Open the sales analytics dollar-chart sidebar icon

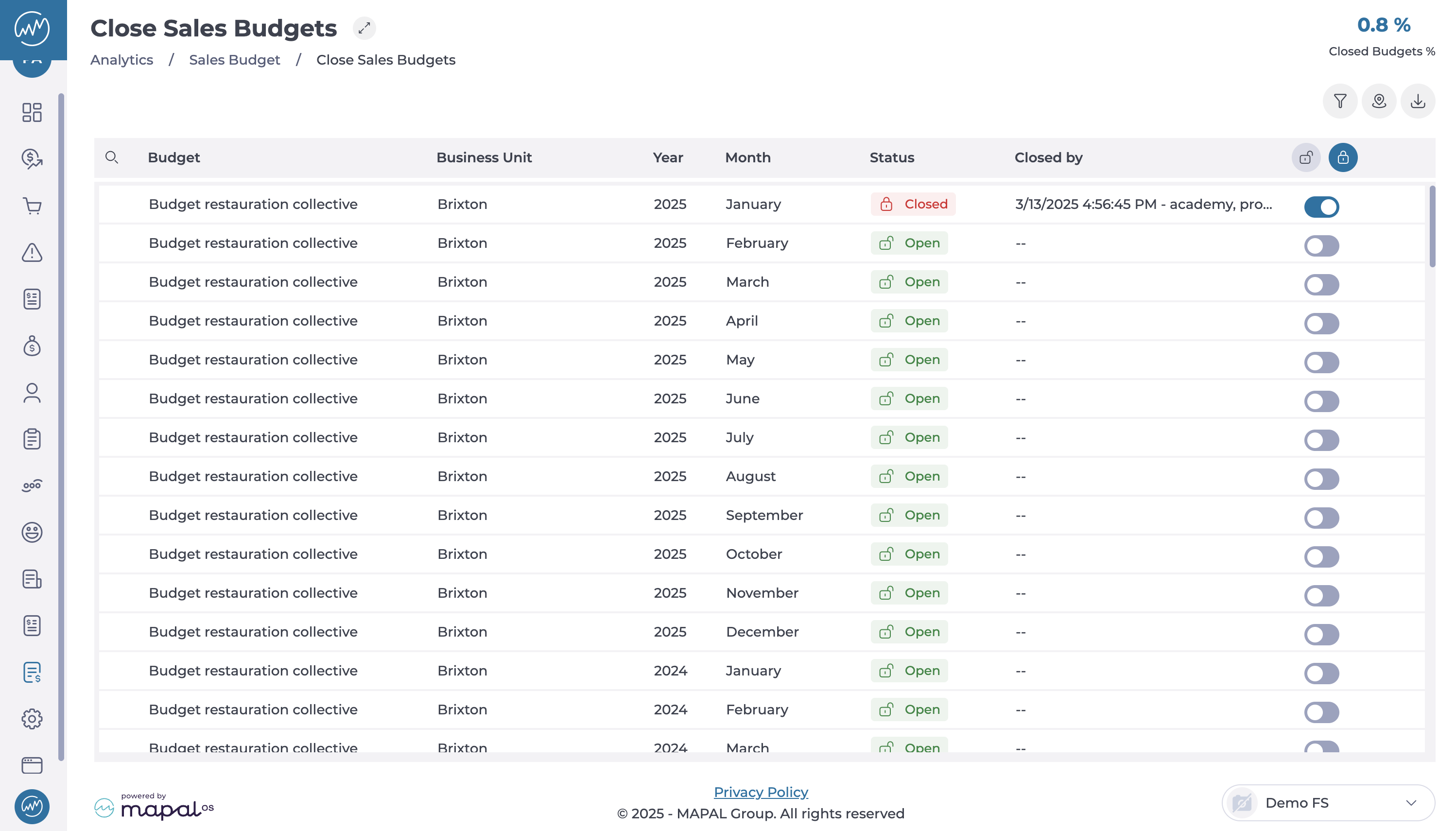point(32,159)
